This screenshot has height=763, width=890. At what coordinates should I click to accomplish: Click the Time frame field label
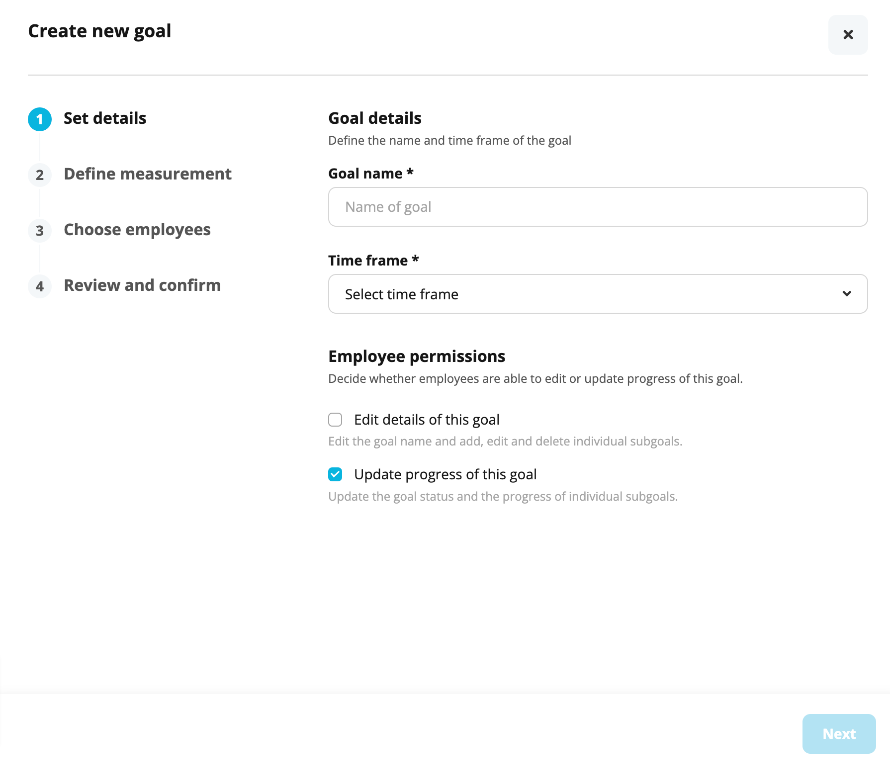point(373,261)
